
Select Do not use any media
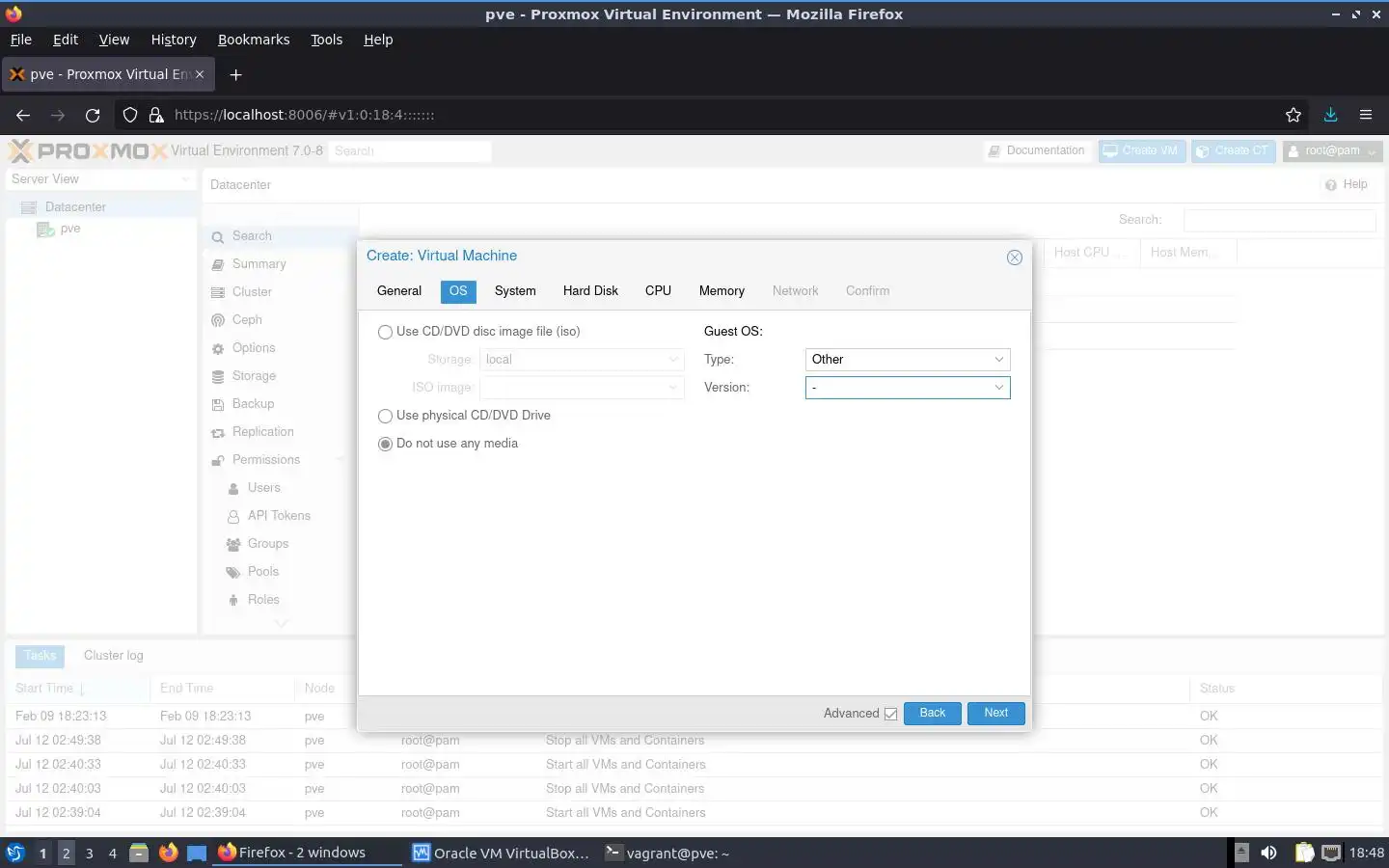pyautogui.click(x=385, y=444)
